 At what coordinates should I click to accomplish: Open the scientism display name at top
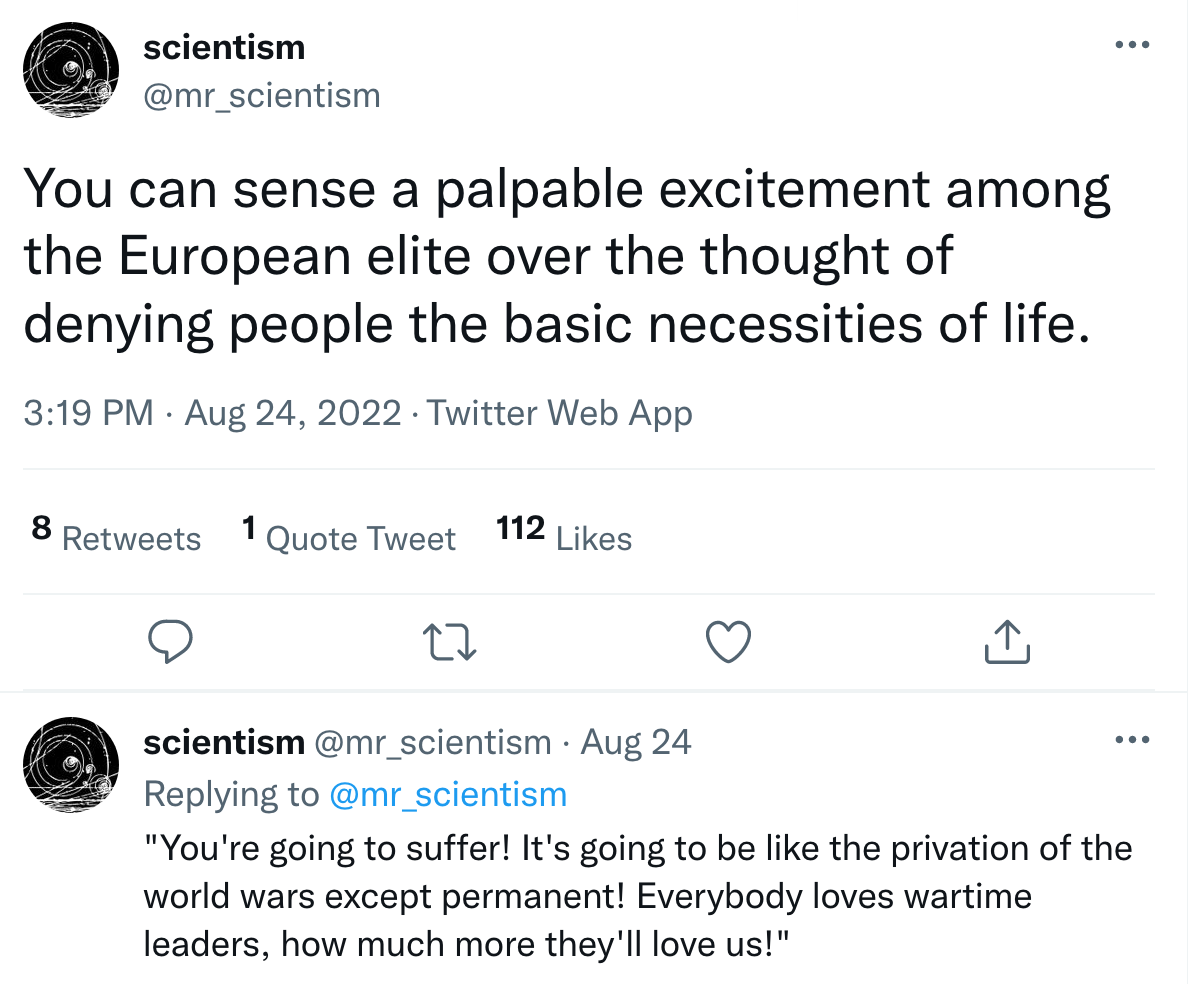pos(224,46)
